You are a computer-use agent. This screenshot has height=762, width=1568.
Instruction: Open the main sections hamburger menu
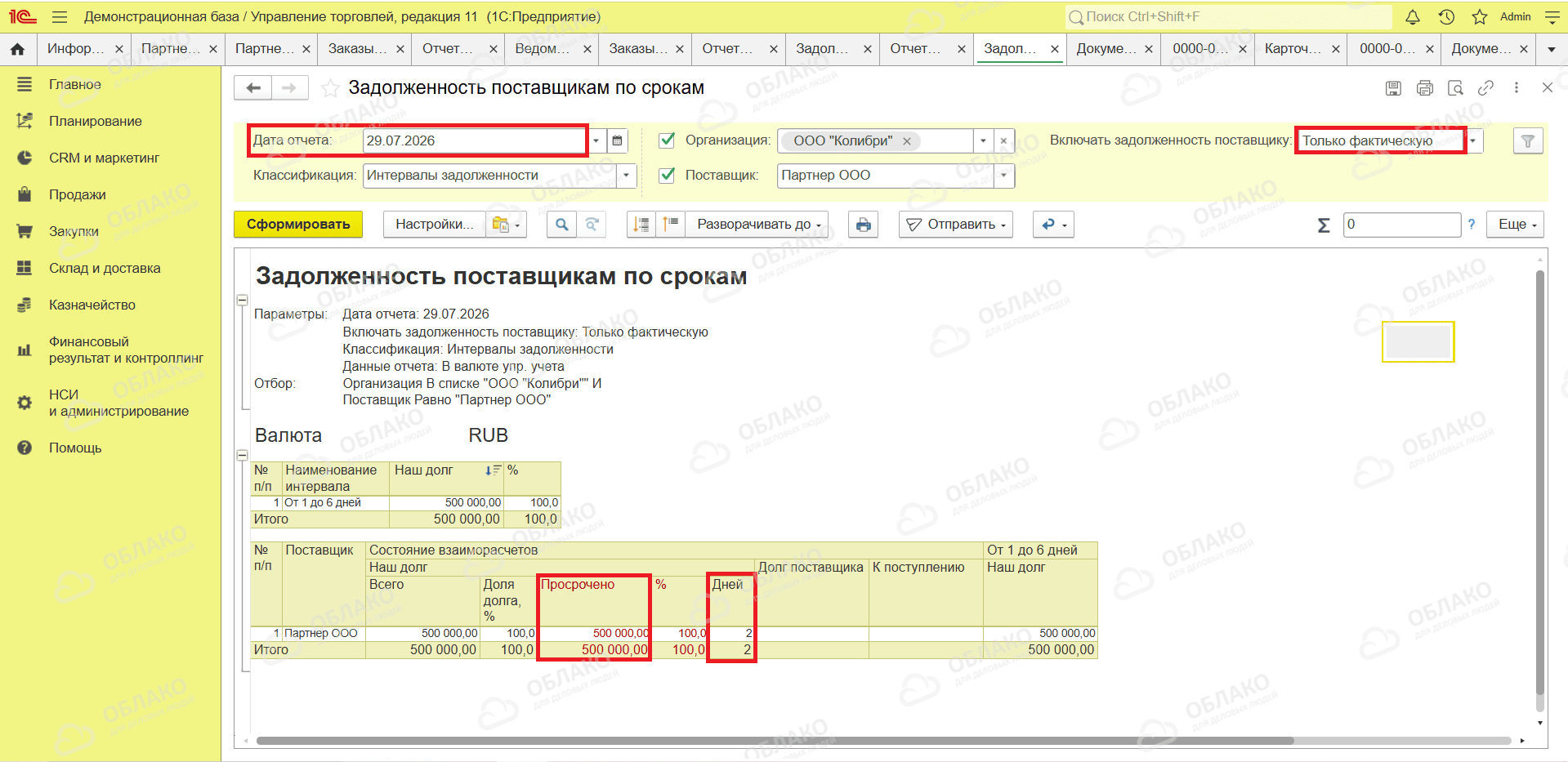point(59,17)
